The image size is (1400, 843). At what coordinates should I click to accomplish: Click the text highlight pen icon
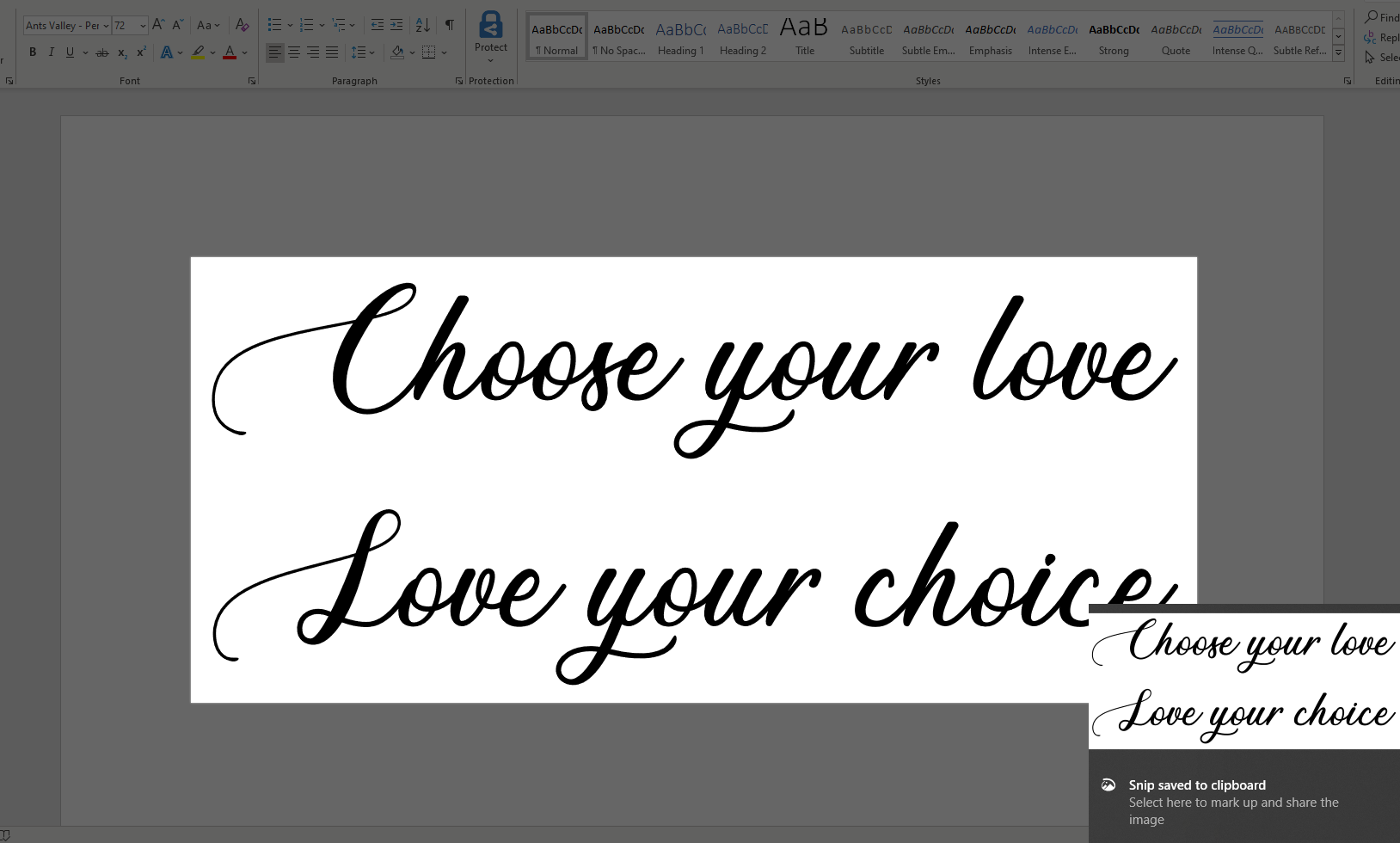(199, 52)
